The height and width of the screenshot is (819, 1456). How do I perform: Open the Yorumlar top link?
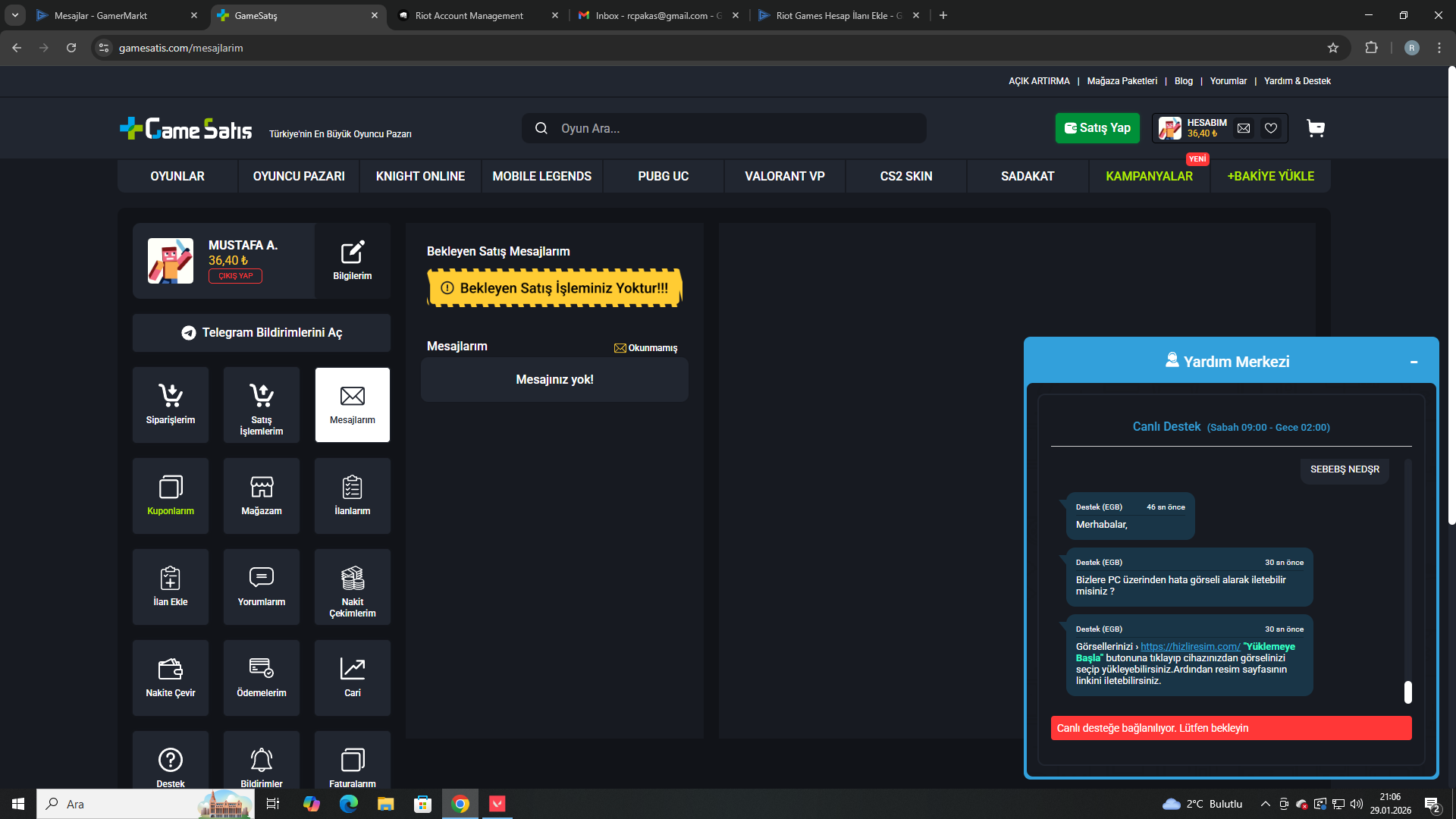click(1228, 81)
